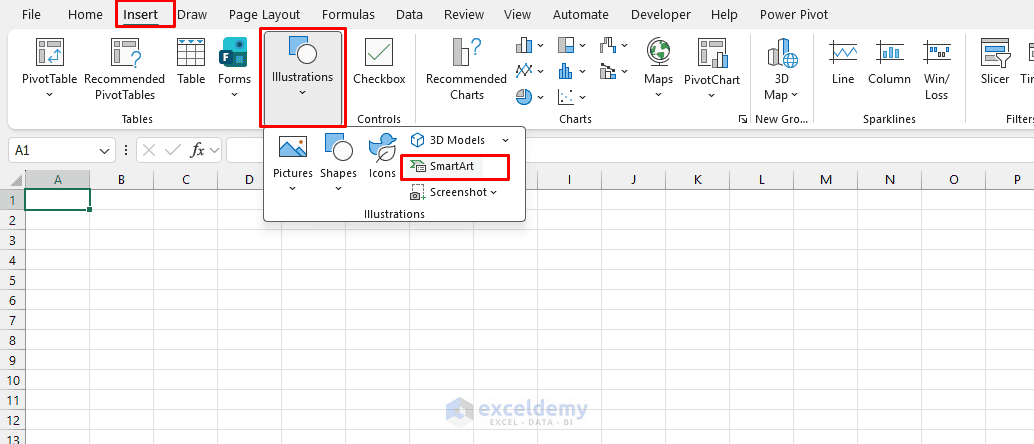Switch to the Draw tab
The height and width of the screenshot is (444, 1034).
tap(192, 15)
